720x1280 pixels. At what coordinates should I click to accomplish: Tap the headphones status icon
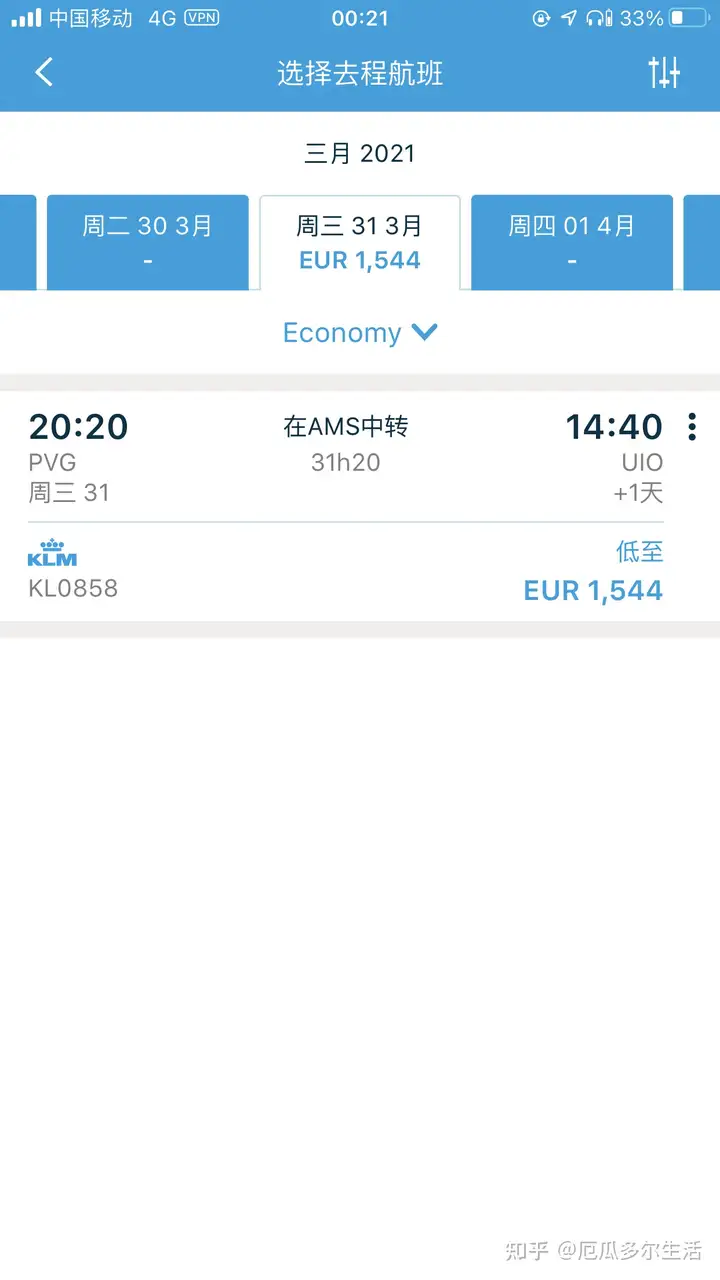pyautogui.click(x=599, y=18)
